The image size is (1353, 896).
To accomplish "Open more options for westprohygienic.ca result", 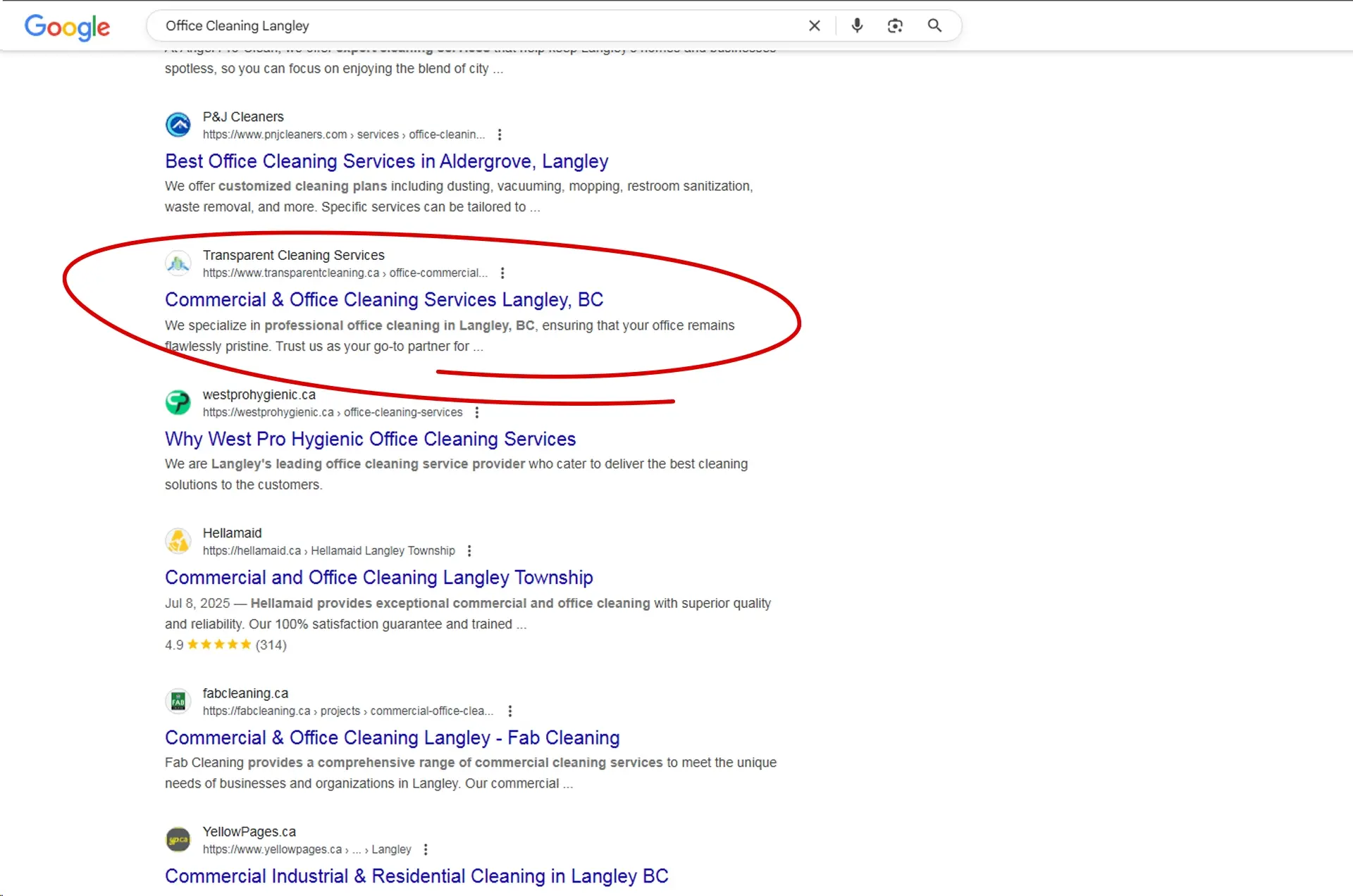I will point(477,412).
